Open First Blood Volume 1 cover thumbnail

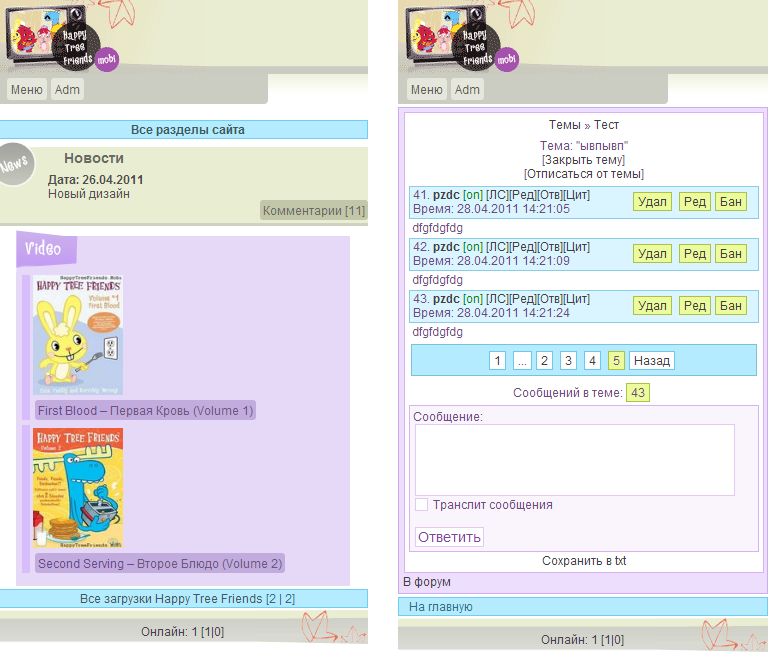pos(78,335)
